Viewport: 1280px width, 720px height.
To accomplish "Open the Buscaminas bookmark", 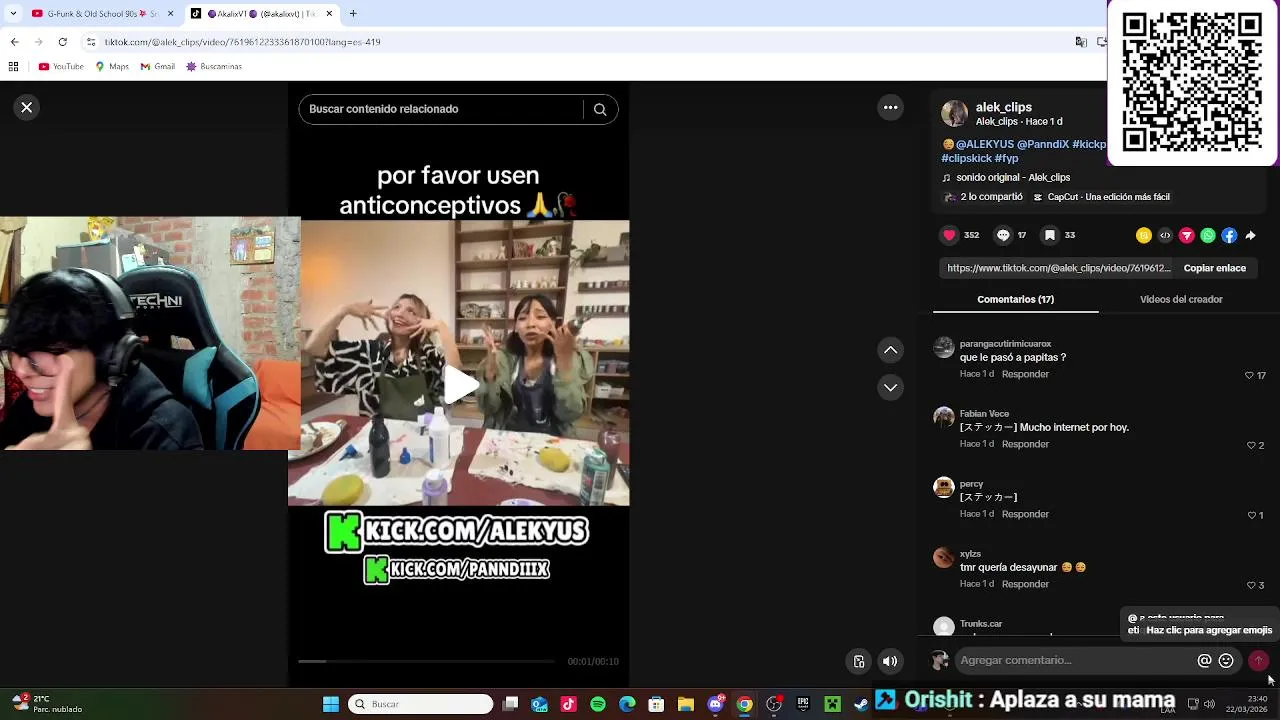I will click(x=214, y=67).
